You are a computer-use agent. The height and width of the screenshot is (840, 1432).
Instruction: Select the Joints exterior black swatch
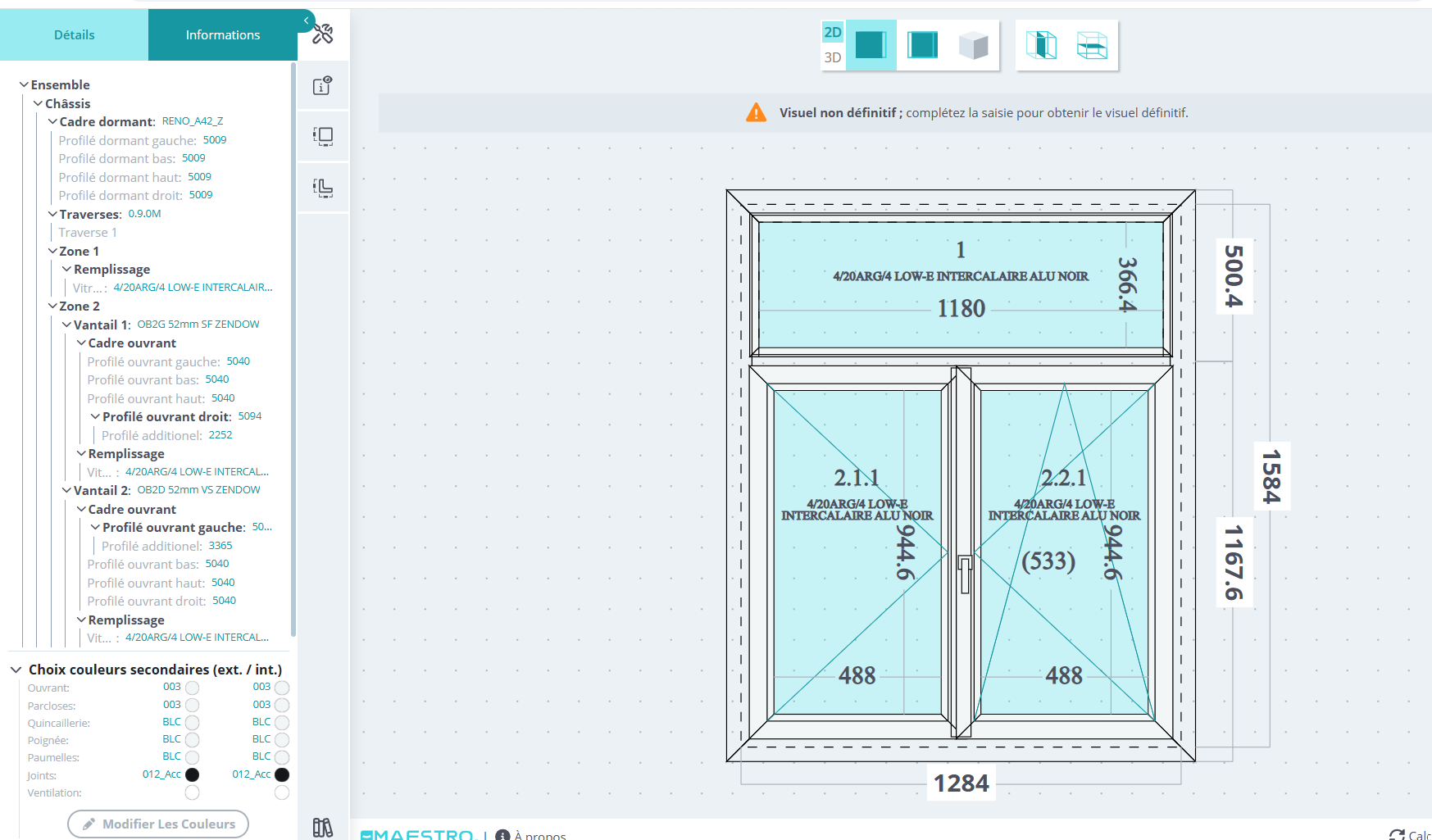tap(193, 774)
